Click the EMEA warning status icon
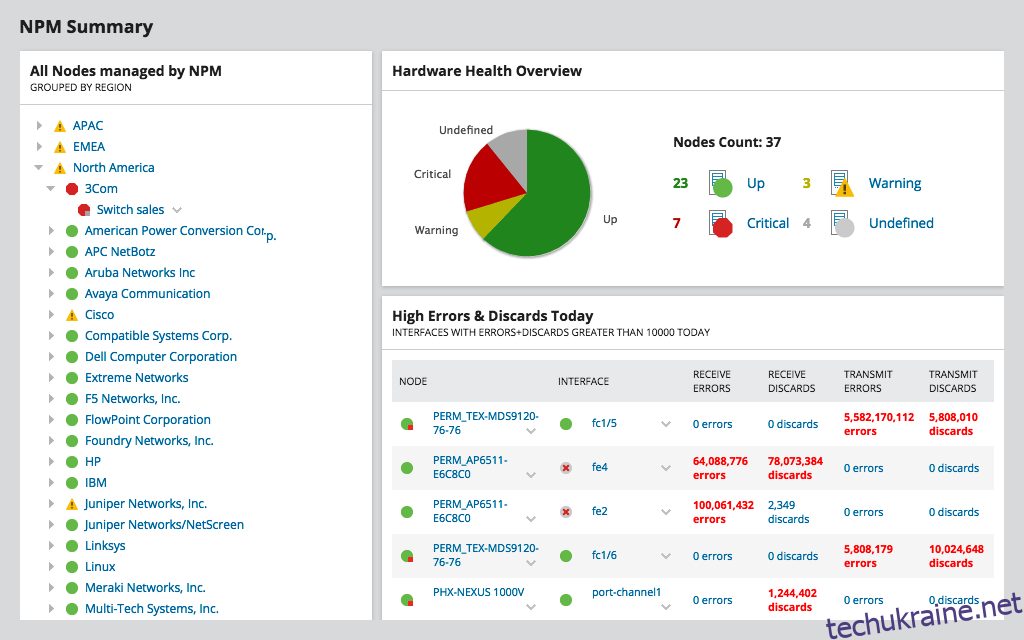 pos(60,147)
